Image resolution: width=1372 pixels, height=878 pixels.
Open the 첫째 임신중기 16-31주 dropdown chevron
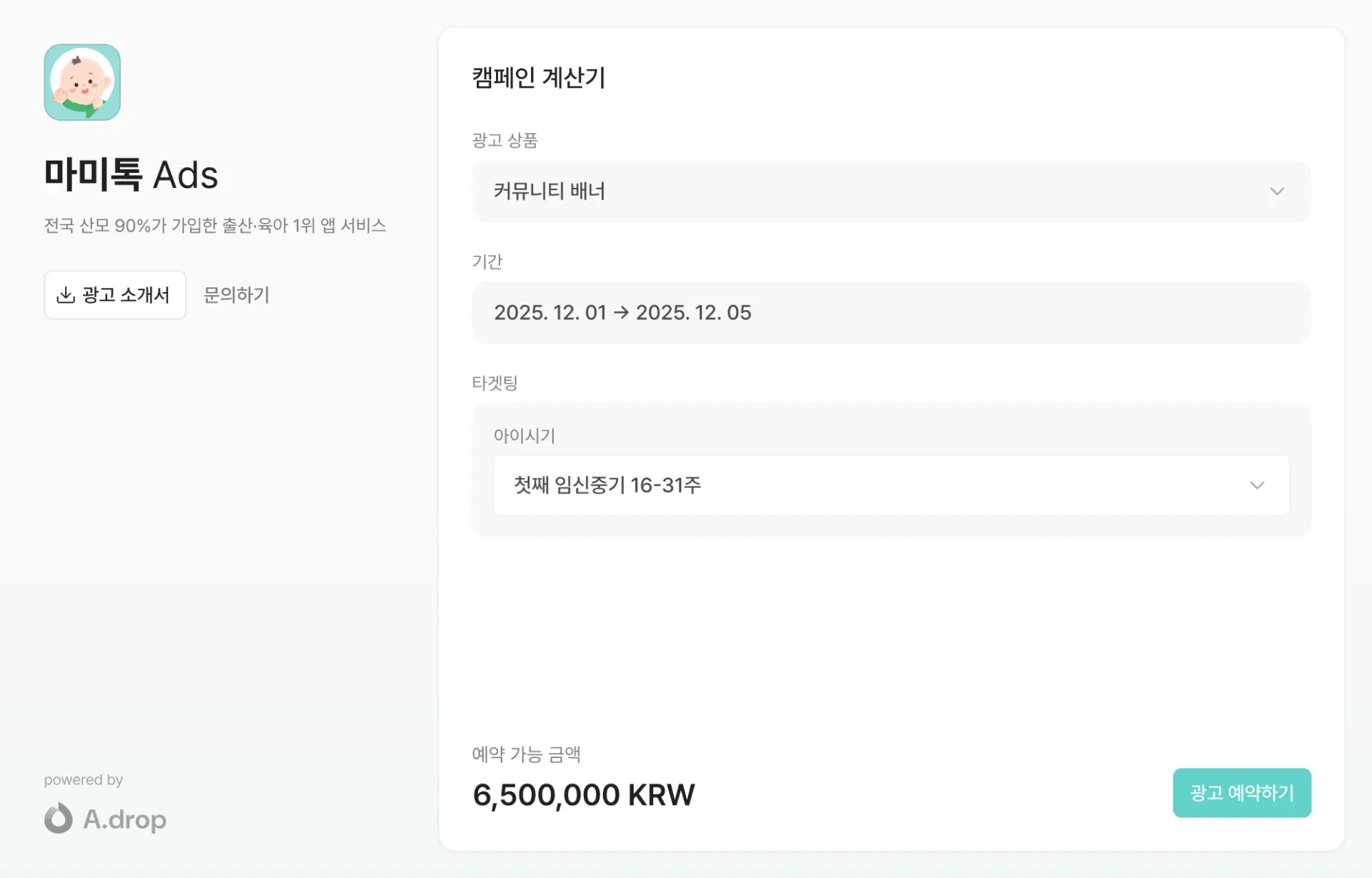coord(1257,486)
